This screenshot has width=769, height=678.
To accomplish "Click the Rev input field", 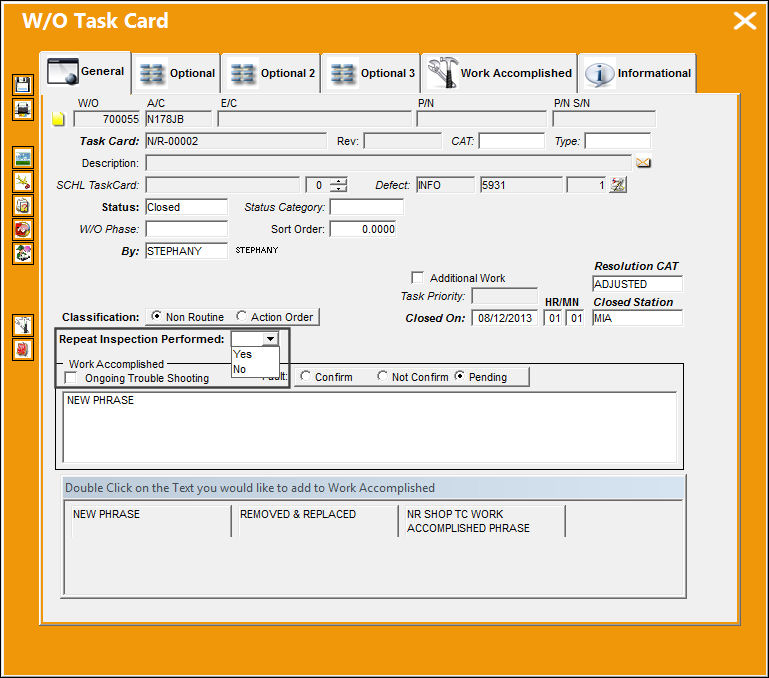I will [x=402, y=141].
